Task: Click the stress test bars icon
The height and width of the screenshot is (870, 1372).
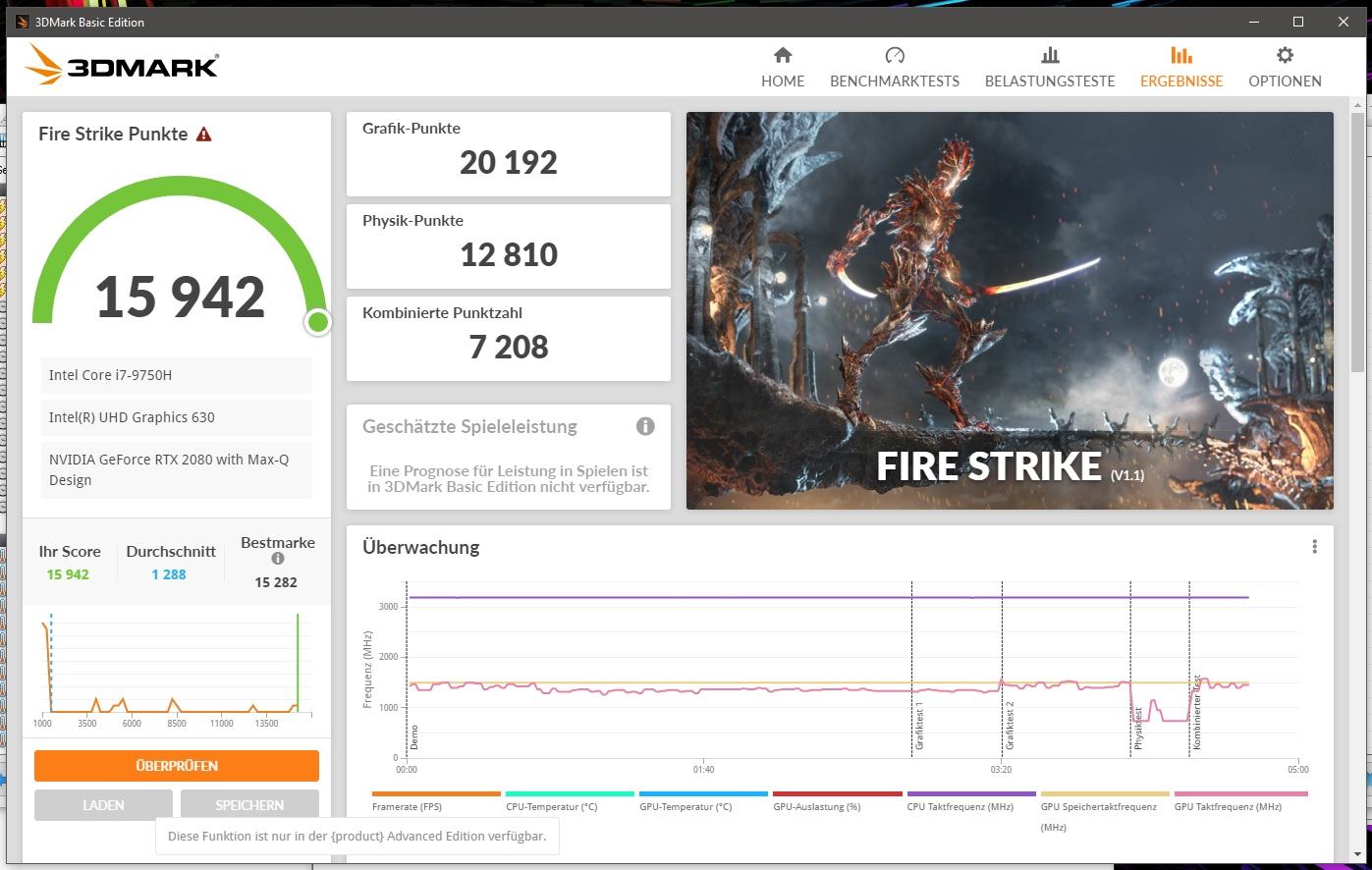Action: coord(1049,55)
